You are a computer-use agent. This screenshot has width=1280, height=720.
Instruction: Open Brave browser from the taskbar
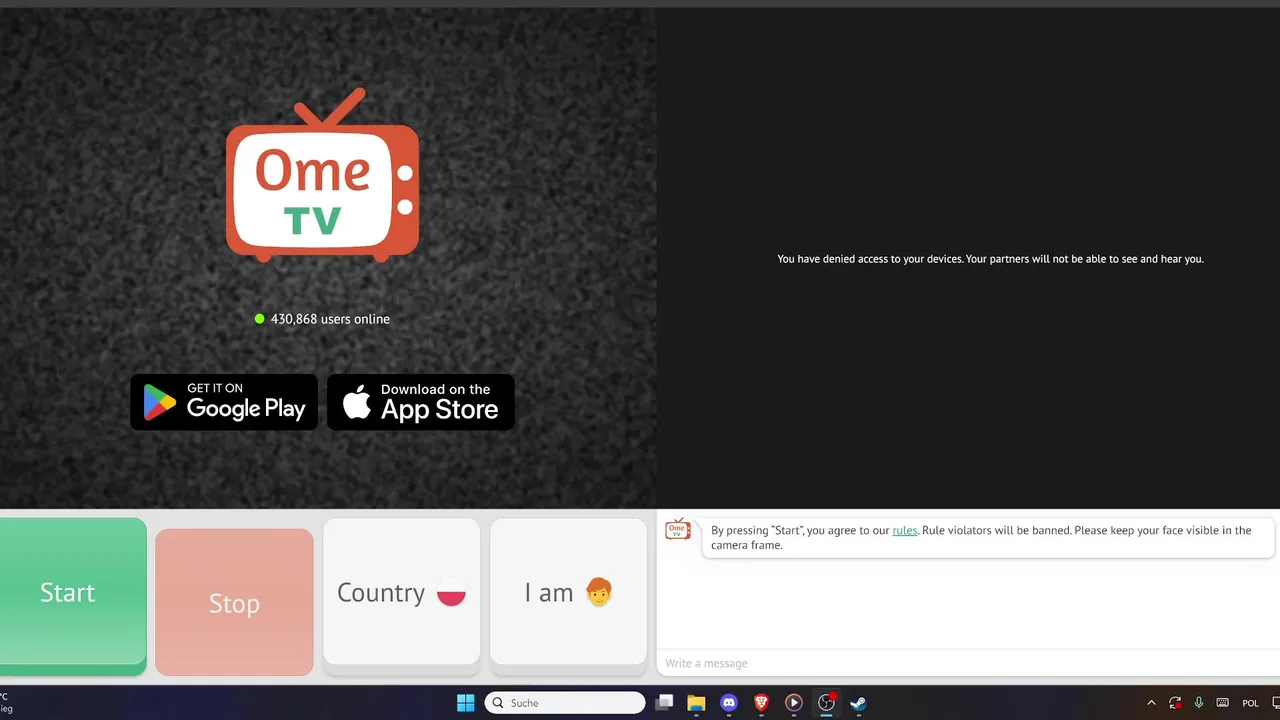tap(761, 703)
